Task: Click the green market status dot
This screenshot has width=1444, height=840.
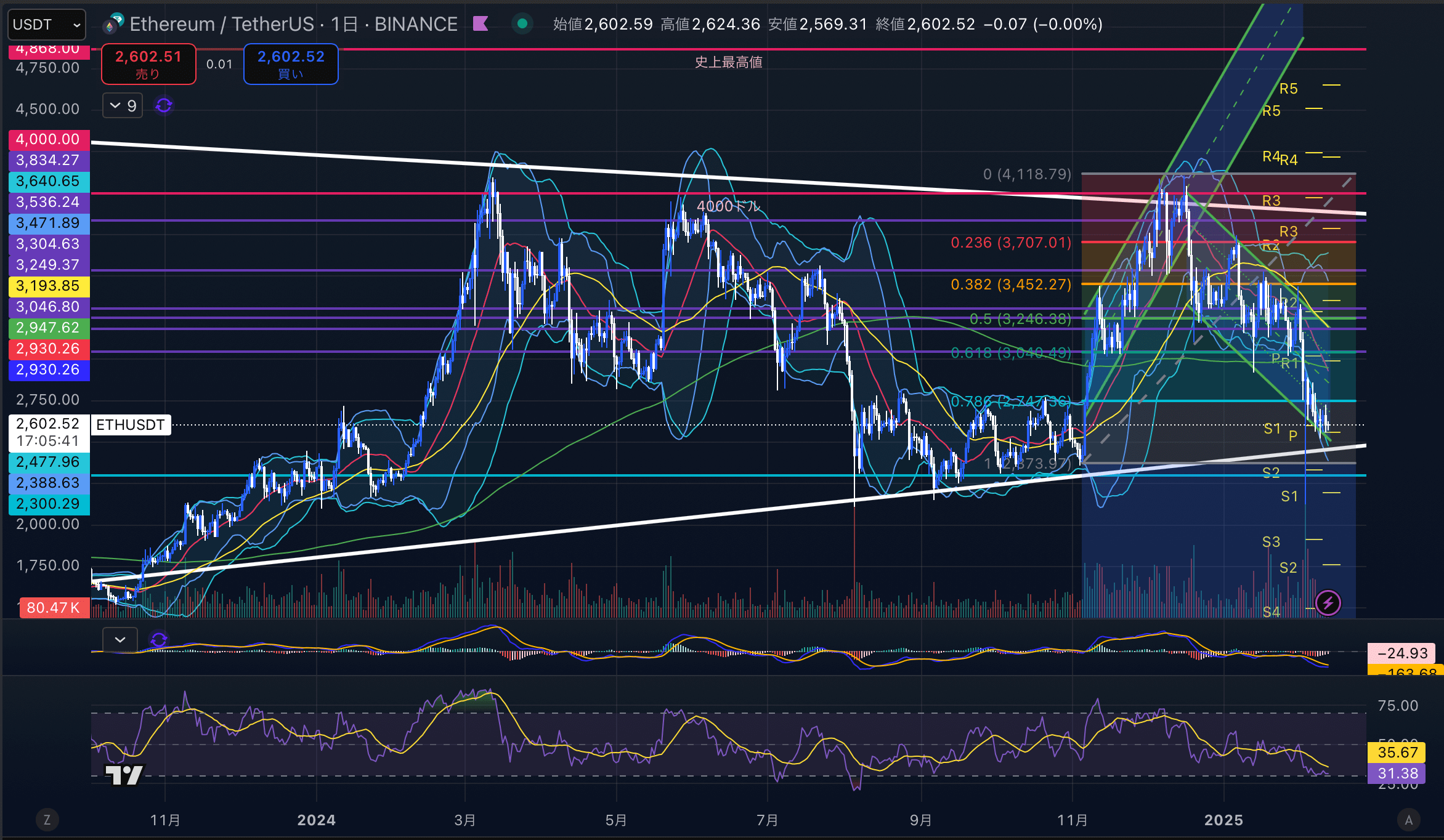Action: click(x=522, y=23)
